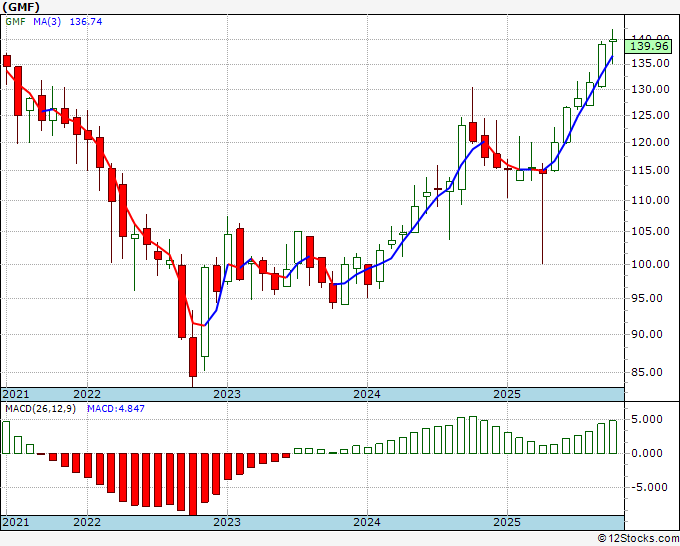
Task: Click 2021 on the MACD panel timeline
Action: (16, 522)
